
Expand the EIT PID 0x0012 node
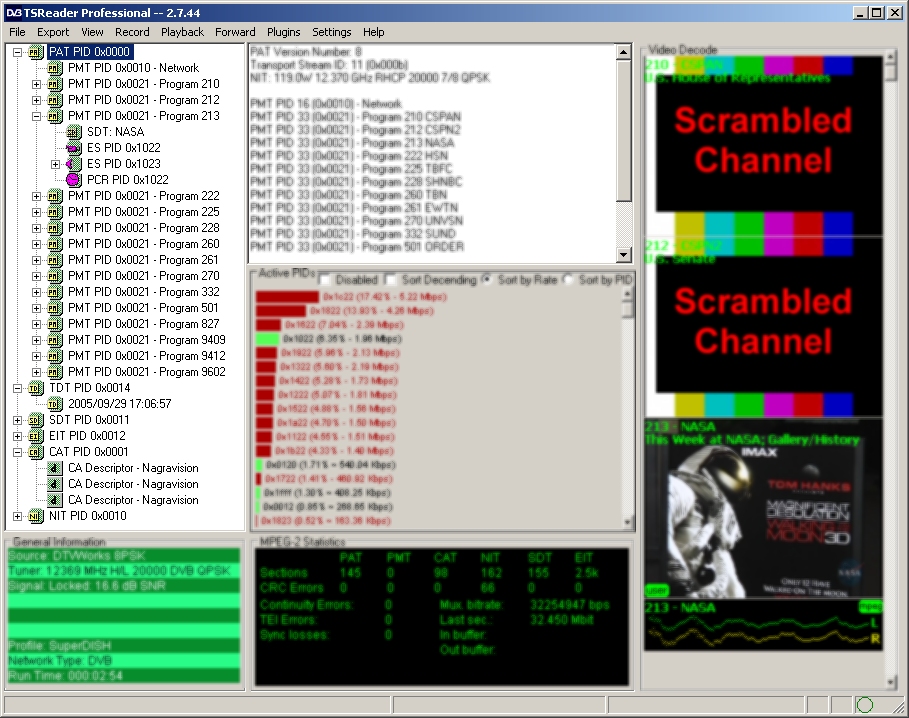(x=19, y=436)
